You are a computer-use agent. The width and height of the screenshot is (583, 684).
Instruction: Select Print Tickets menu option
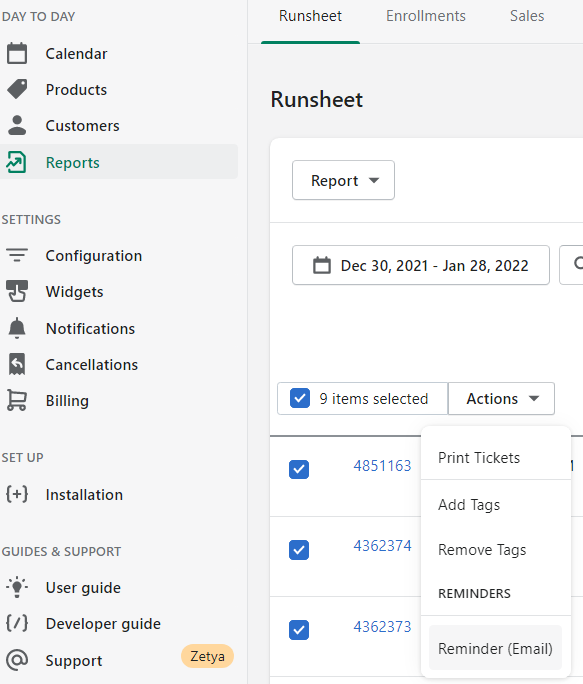point(479,458)
